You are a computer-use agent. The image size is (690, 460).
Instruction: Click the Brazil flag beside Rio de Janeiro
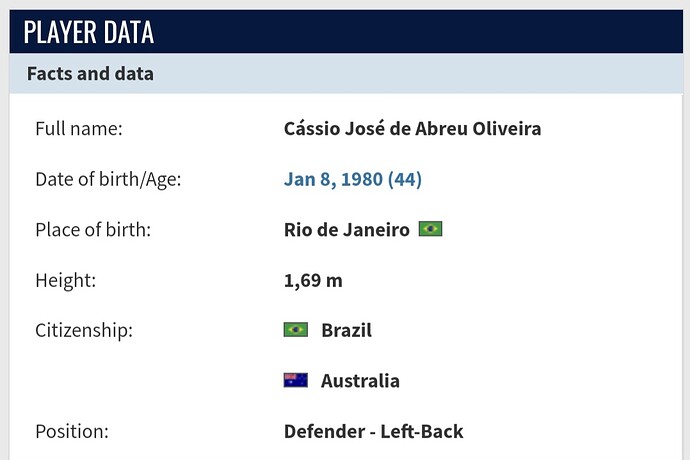(x=430, y=229)
